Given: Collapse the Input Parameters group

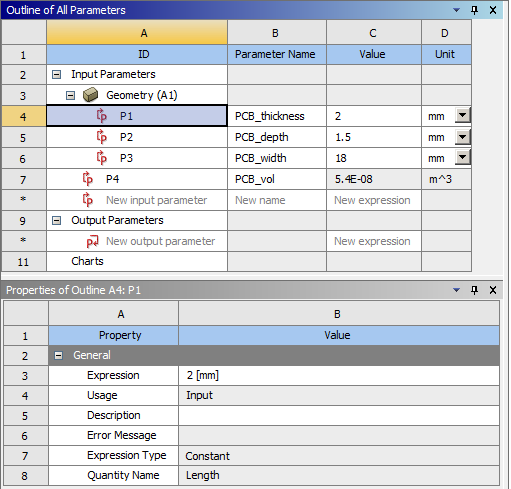Looking at the screenshot, I should pos(56,74).
